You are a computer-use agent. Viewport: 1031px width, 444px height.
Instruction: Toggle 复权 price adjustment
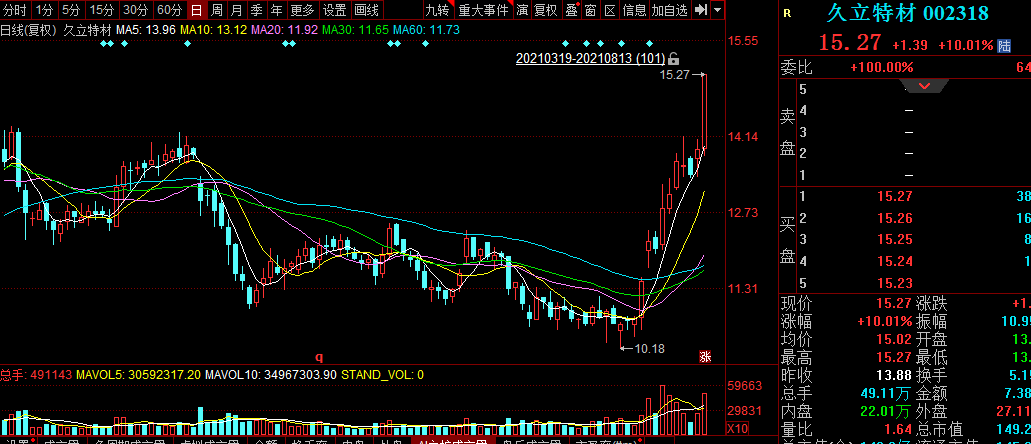(x=546, y=10)
